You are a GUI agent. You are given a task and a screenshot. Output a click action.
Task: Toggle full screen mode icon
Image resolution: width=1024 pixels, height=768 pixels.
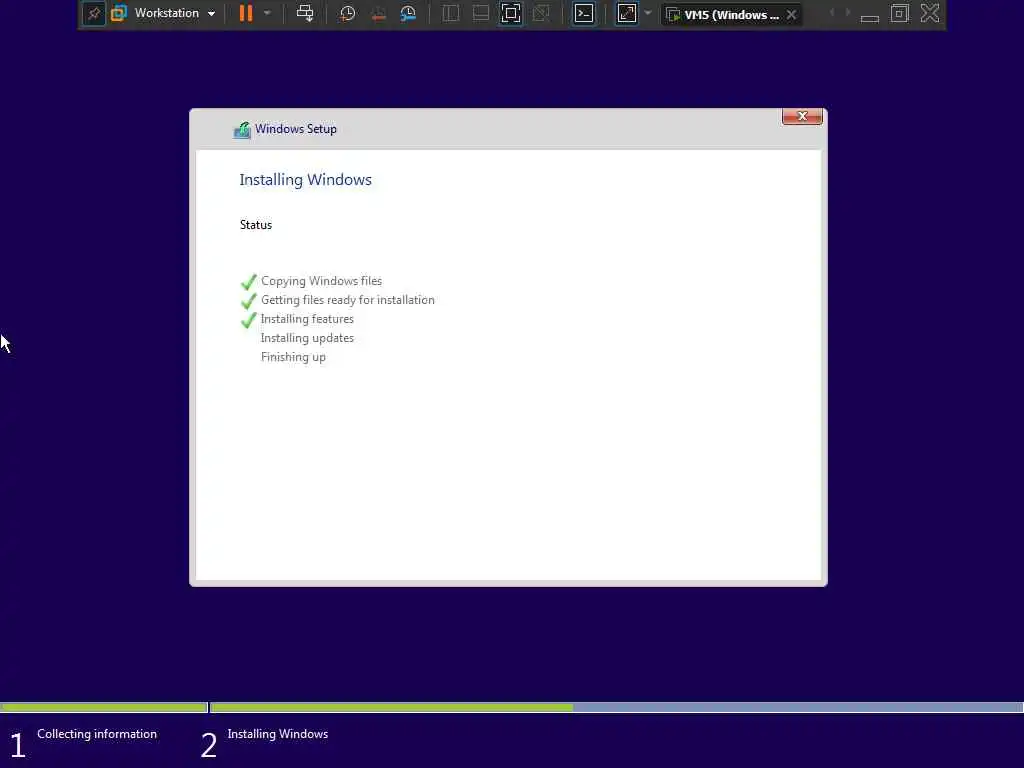(x=511, y=13)
